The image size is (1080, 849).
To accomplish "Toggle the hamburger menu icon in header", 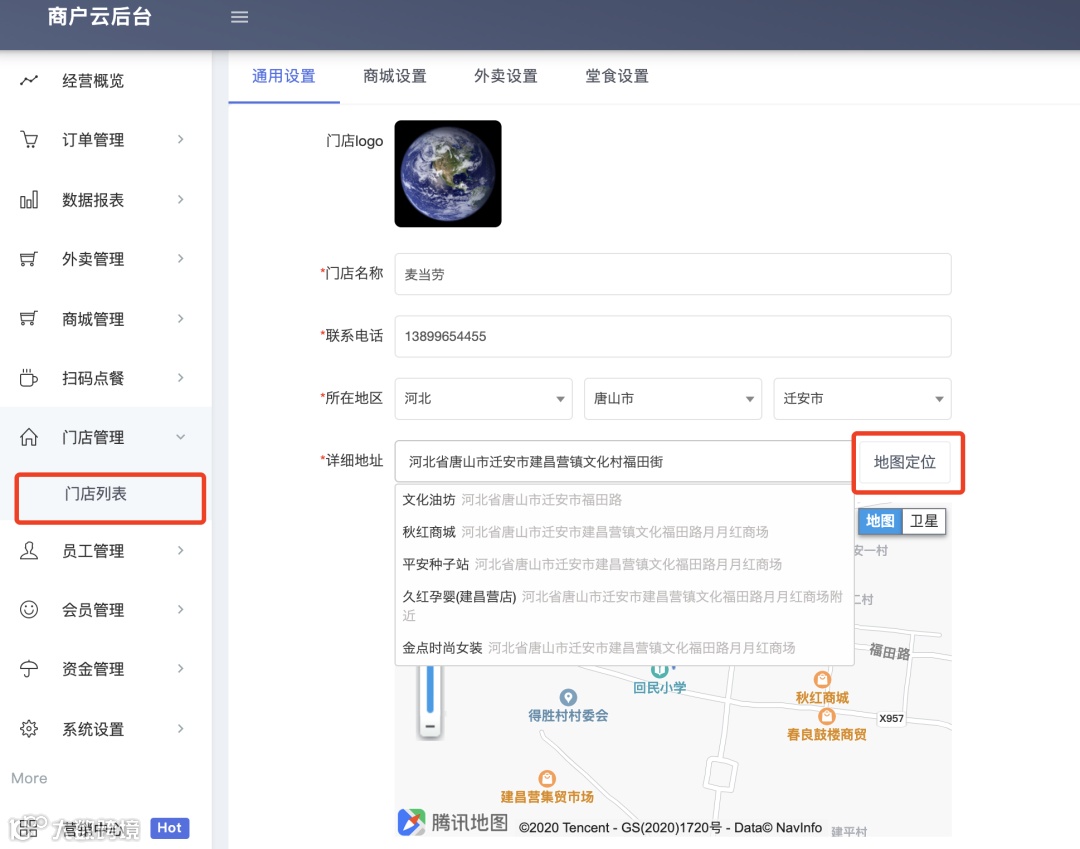I will (239, 17).
